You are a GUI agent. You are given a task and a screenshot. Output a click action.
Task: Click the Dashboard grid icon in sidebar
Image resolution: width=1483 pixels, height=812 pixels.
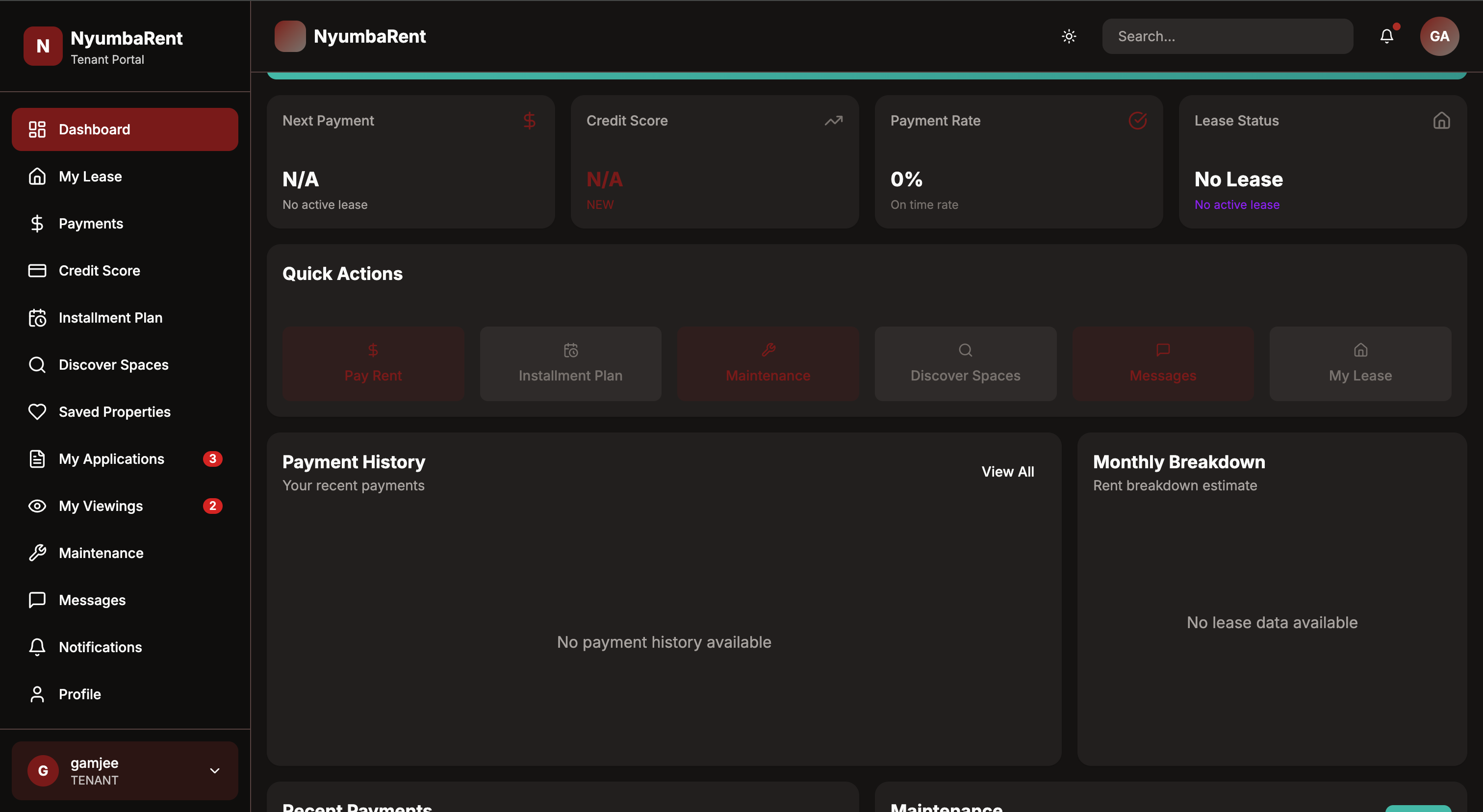tap(37, 129)
